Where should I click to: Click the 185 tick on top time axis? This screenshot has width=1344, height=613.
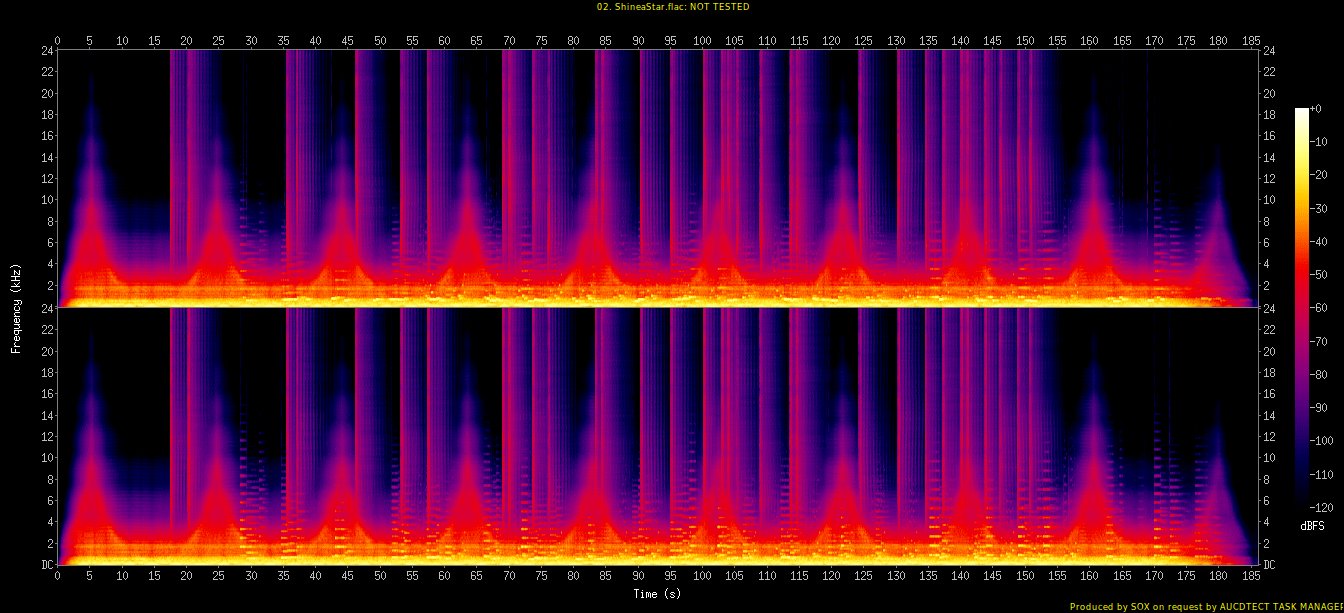tap(1250, 41)
